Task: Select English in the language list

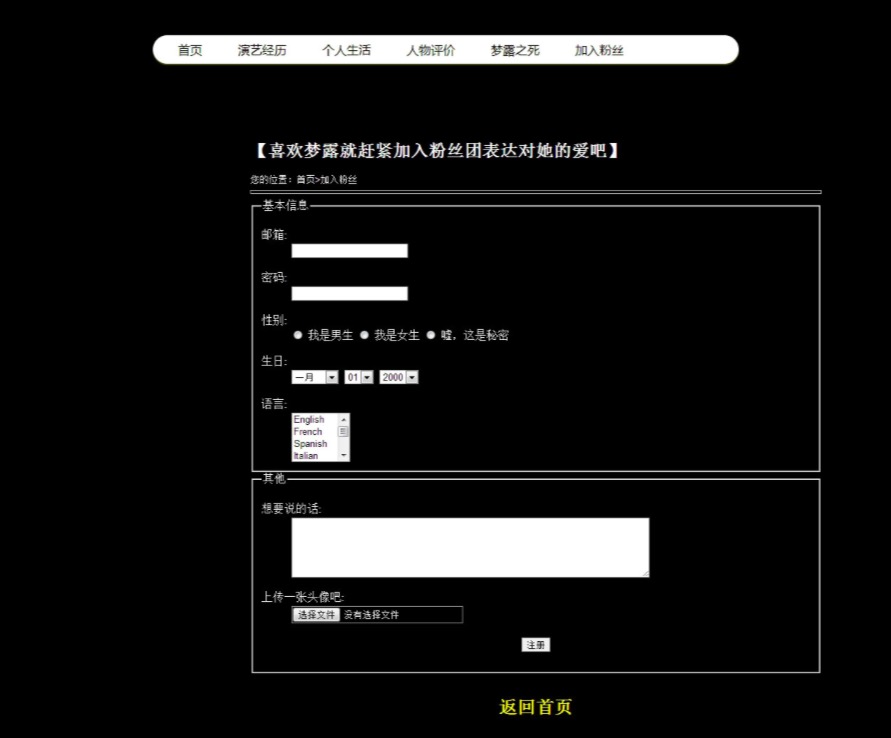Action: pos(310,420)
